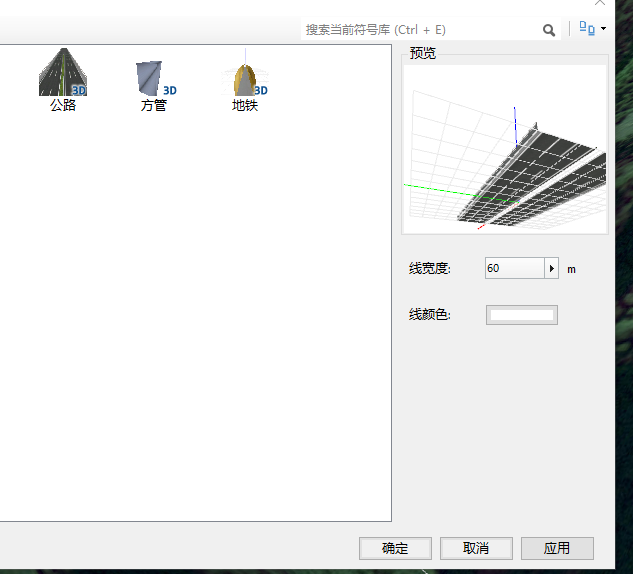633x574 pixels.
Task: Close the symbol dialog window
Action: coord(600,3)
